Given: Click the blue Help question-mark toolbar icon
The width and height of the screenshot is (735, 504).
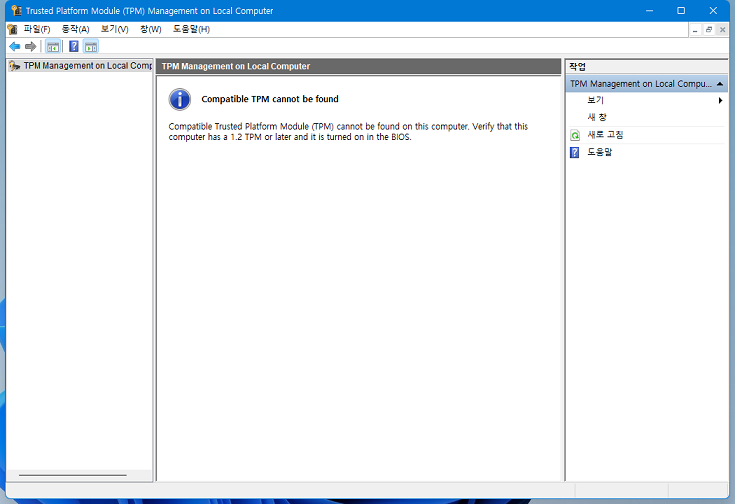Looking at the screenshot, I should coord(74,46).
